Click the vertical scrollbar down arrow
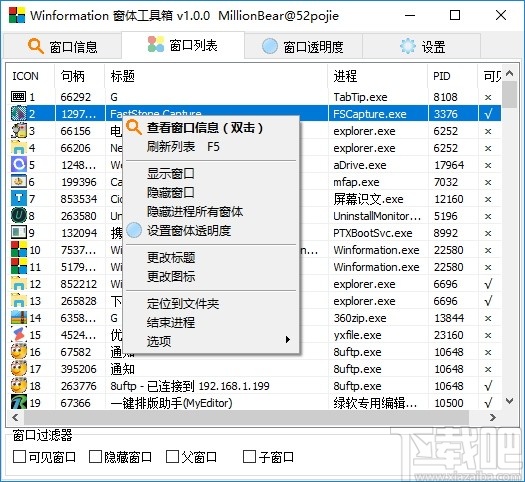The height and width of the screenshot is (482, 525). (x=510, y=401)
